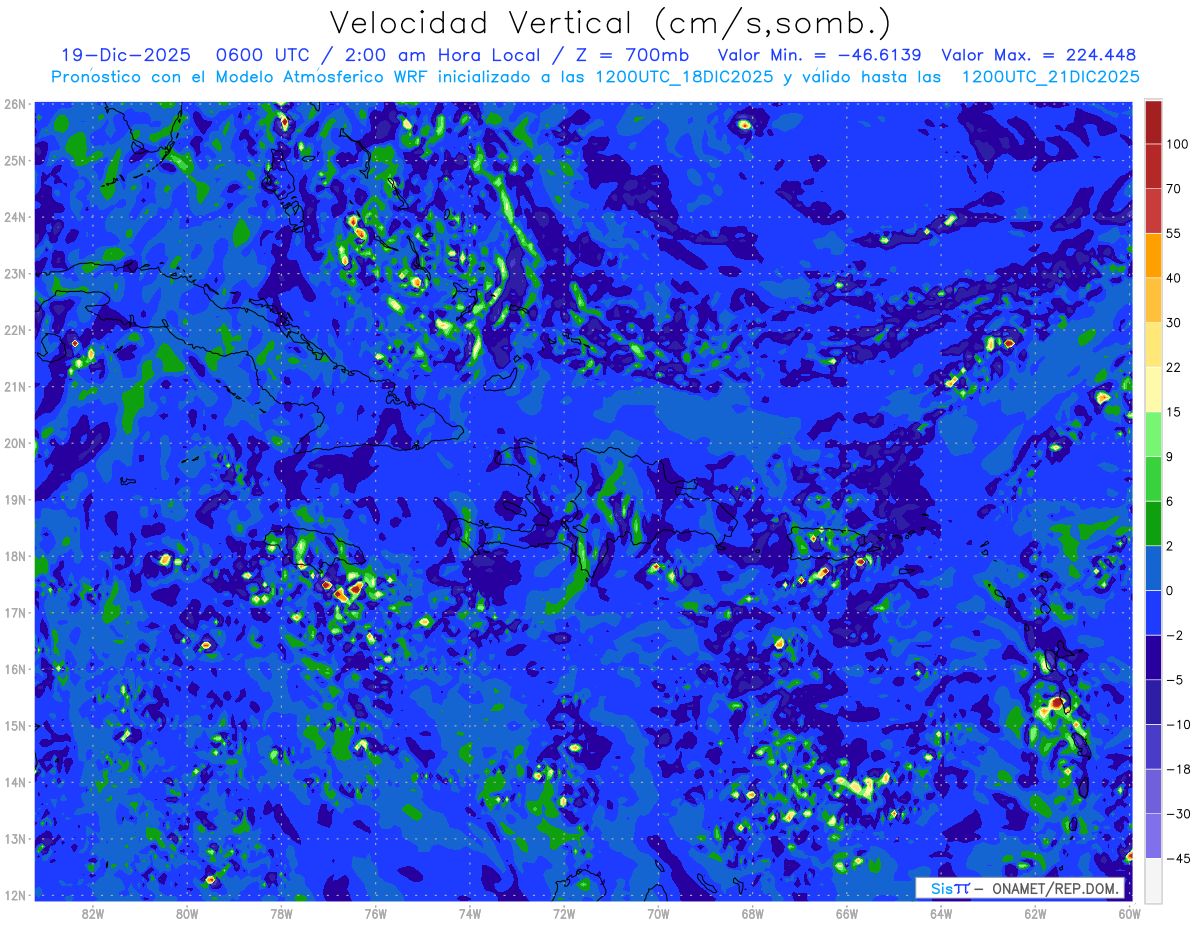Click the "21N" latitude axis label

pos(14,386)
